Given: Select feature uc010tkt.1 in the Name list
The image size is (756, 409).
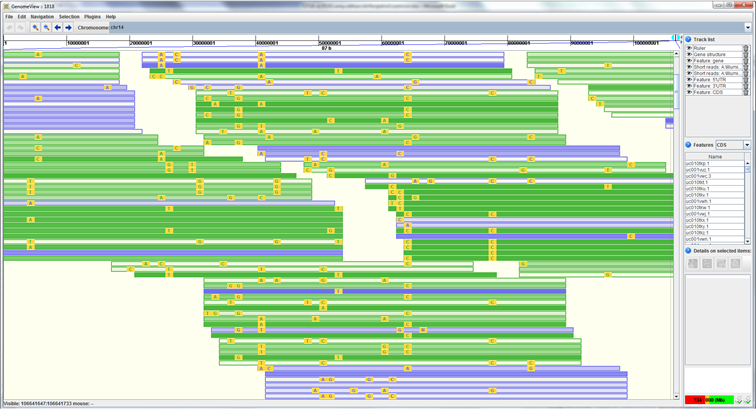Looking at the screenshot, I should tap(715, 182).
